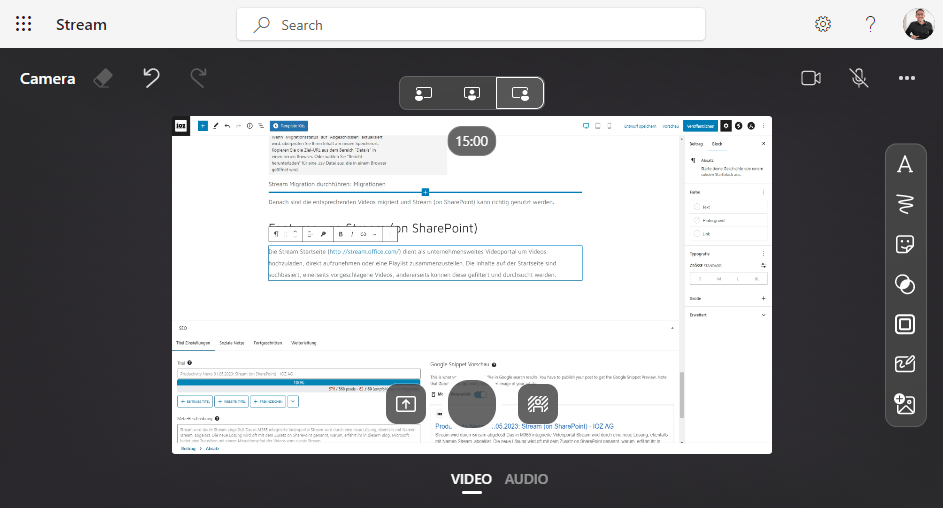Open the Microsoft 365 app launcher
The image size is (943, 508).
pos(23,24)
